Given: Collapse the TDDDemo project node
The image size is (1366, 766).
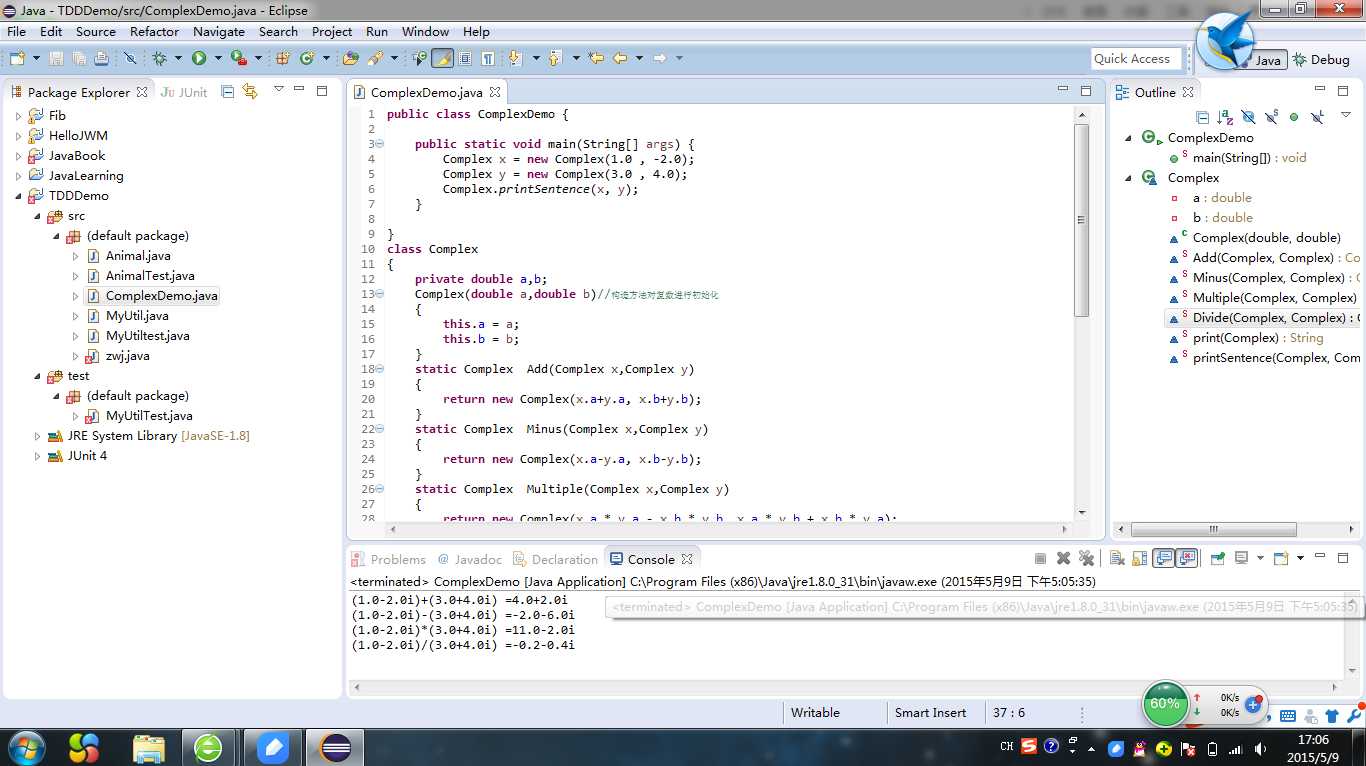Looking at the screenshot, I should (x=19, y=196).
